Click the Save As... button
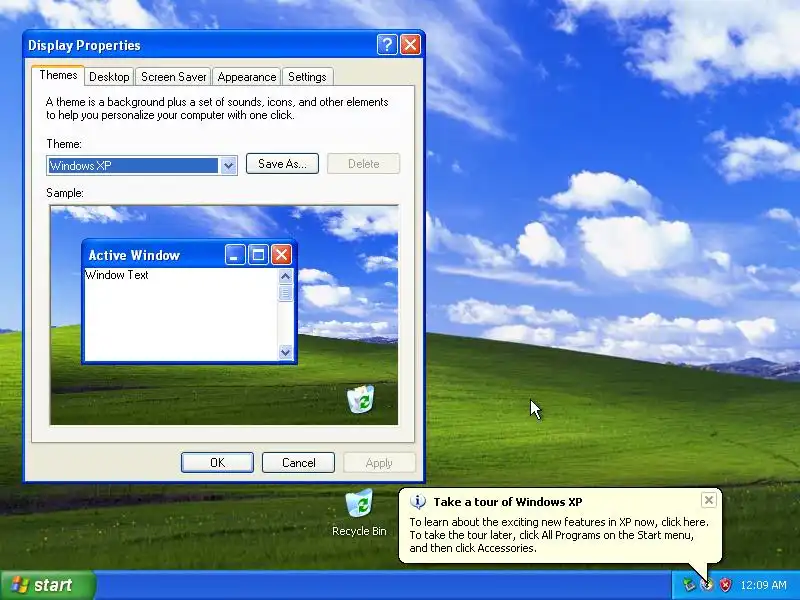The width and height of the screenshot is (800, 600). click(282, 164)
